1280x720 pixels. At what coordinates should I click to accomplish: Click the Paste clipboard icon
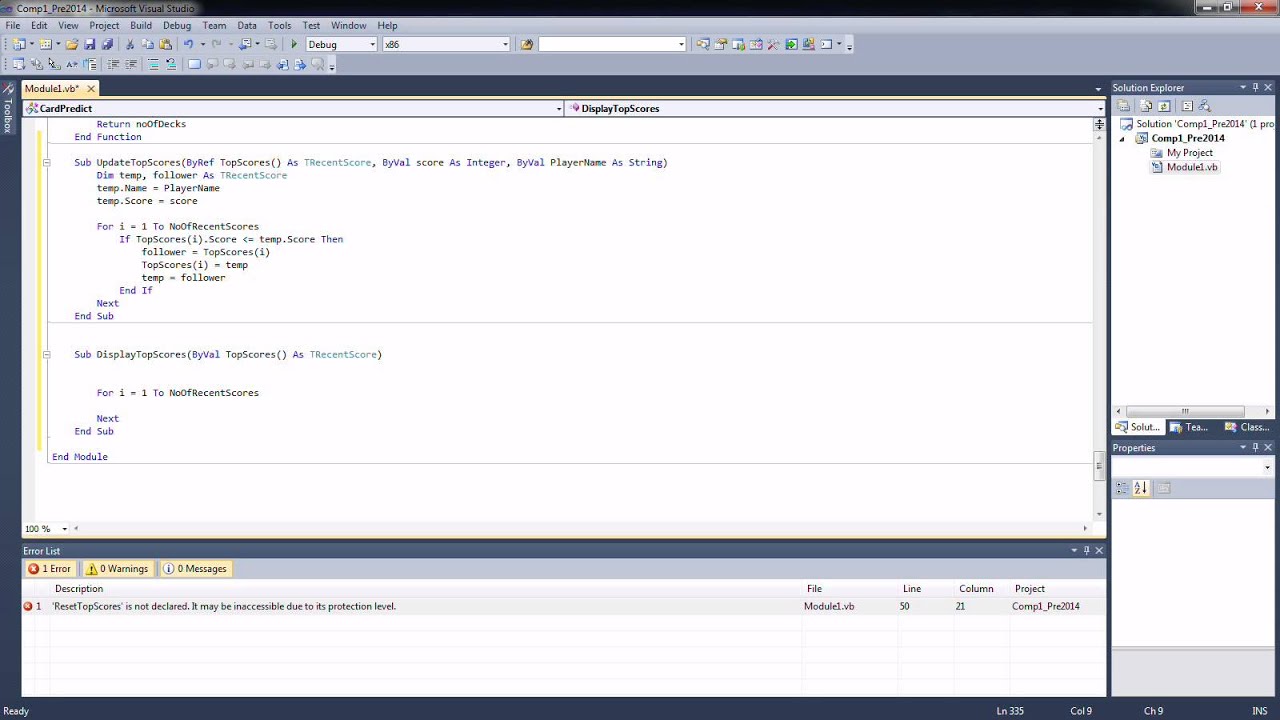pos(165,44)
